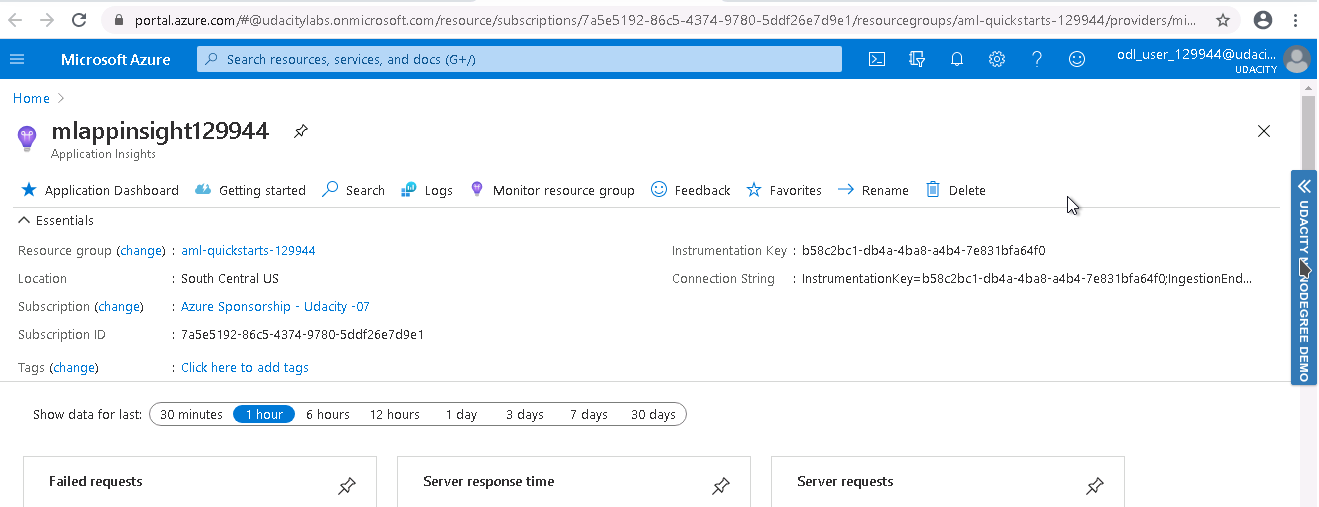Image resolution: width=1319 pixels, height=507 pixels.
Task: Bookmark this page with the star
Action: tap(1223, 19)
